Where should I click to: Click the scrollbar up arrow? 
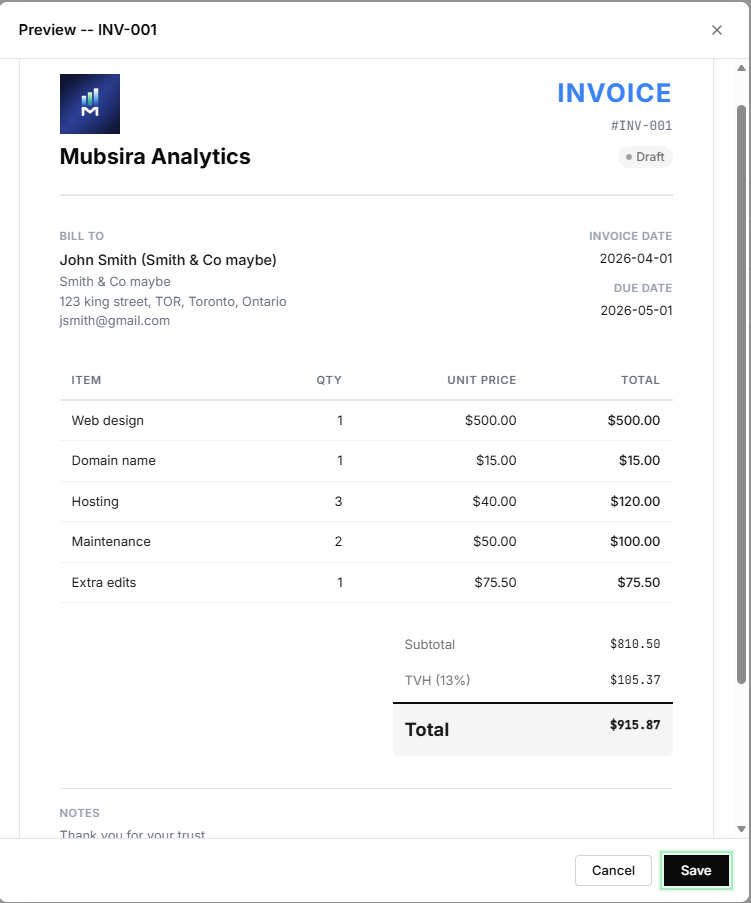(741, 68)
